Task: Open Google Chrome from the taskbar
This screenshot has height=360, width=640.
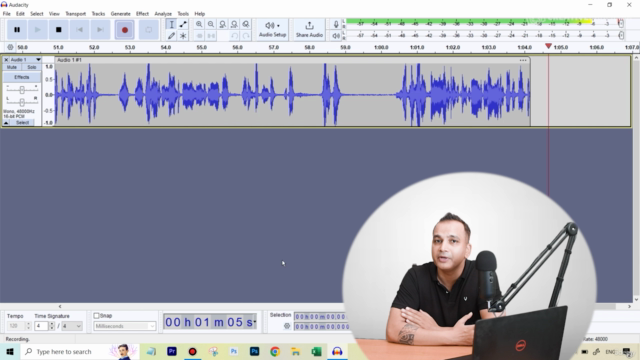Action: 275,351
